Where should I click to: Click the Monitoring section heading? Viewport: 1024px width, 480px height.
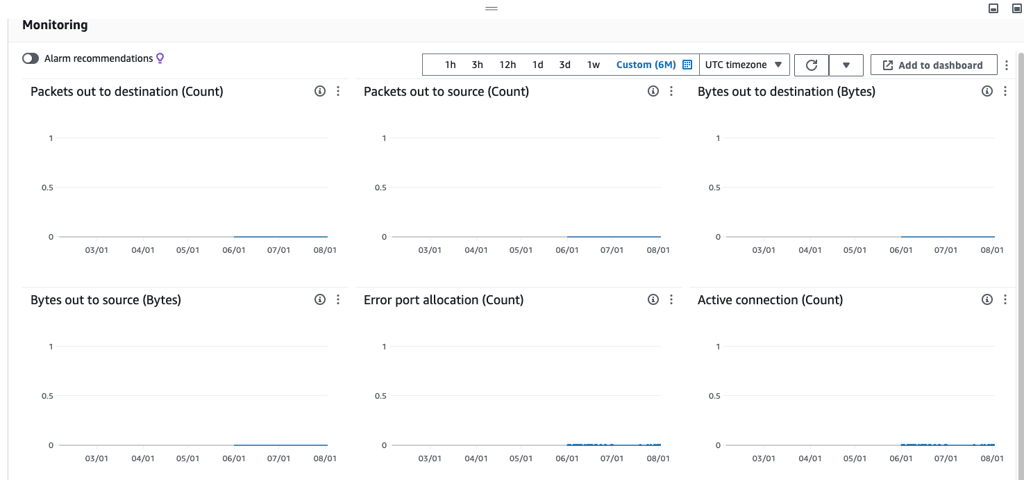click(x=55, y=25)
